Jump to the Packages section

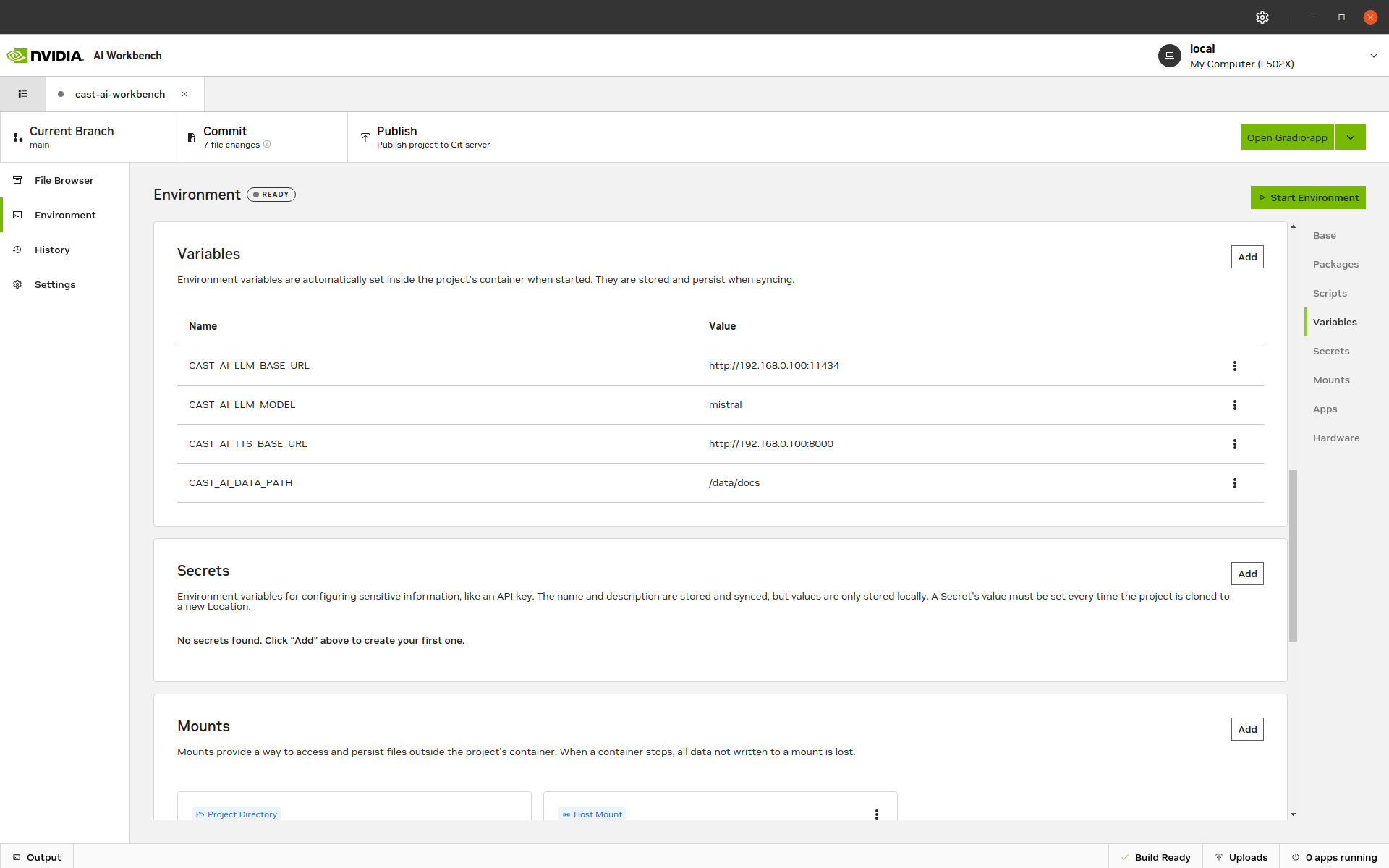coord(1335,265)
